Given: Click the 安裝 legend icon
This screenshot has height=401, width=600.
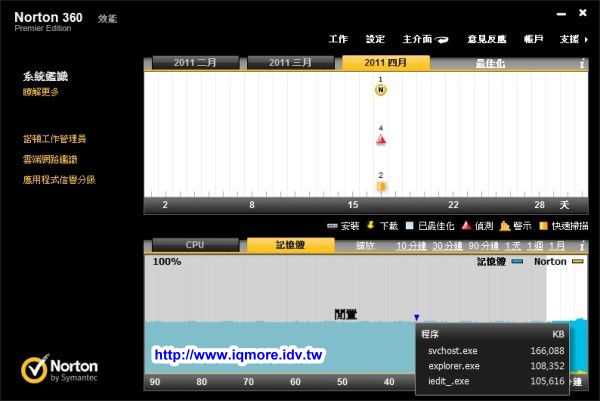Looking at the screenshot, I should click(332, 226).
